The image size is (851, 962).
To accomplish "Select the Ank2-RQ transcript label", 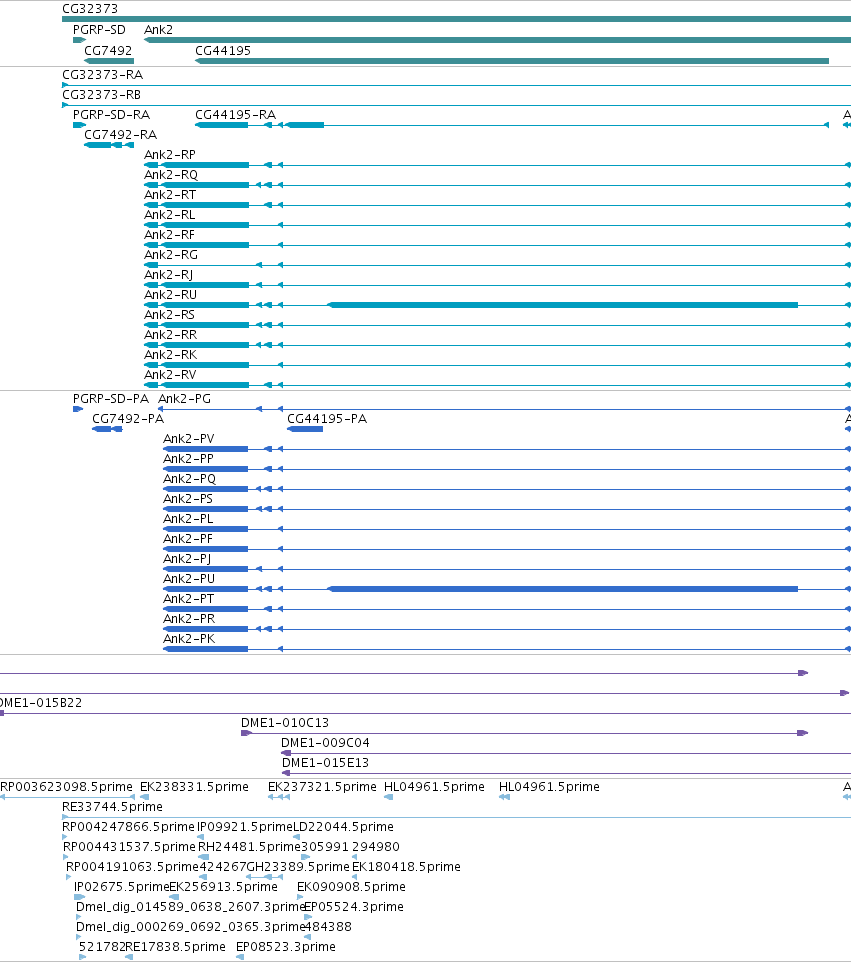I will click(171, 175).
